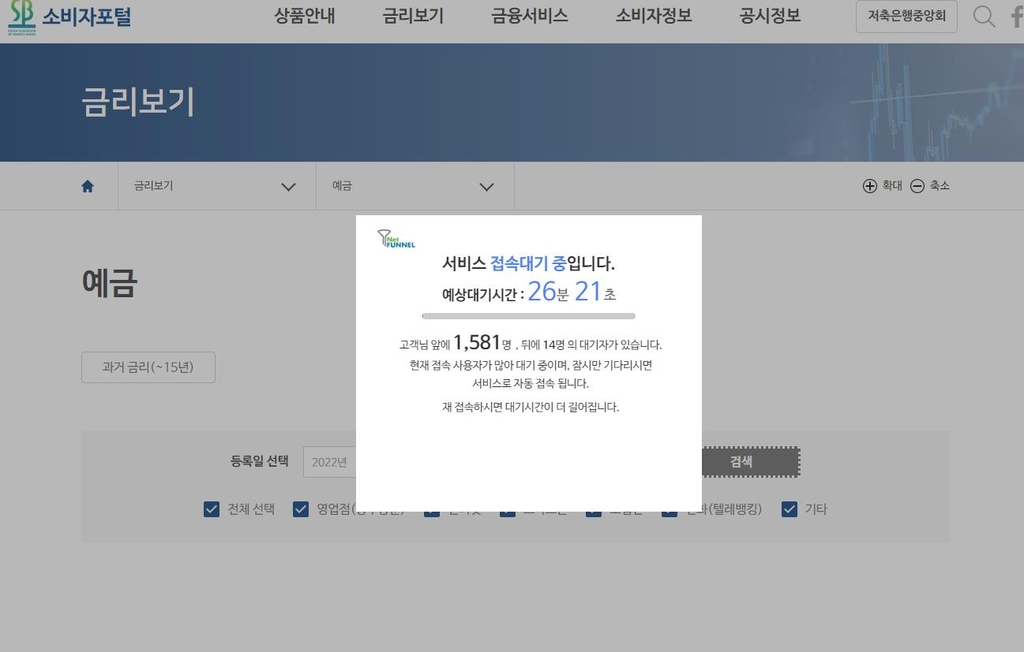Open search with the magnifier icon
This screenshot has width=1024, height=652.
coord(984,17)
